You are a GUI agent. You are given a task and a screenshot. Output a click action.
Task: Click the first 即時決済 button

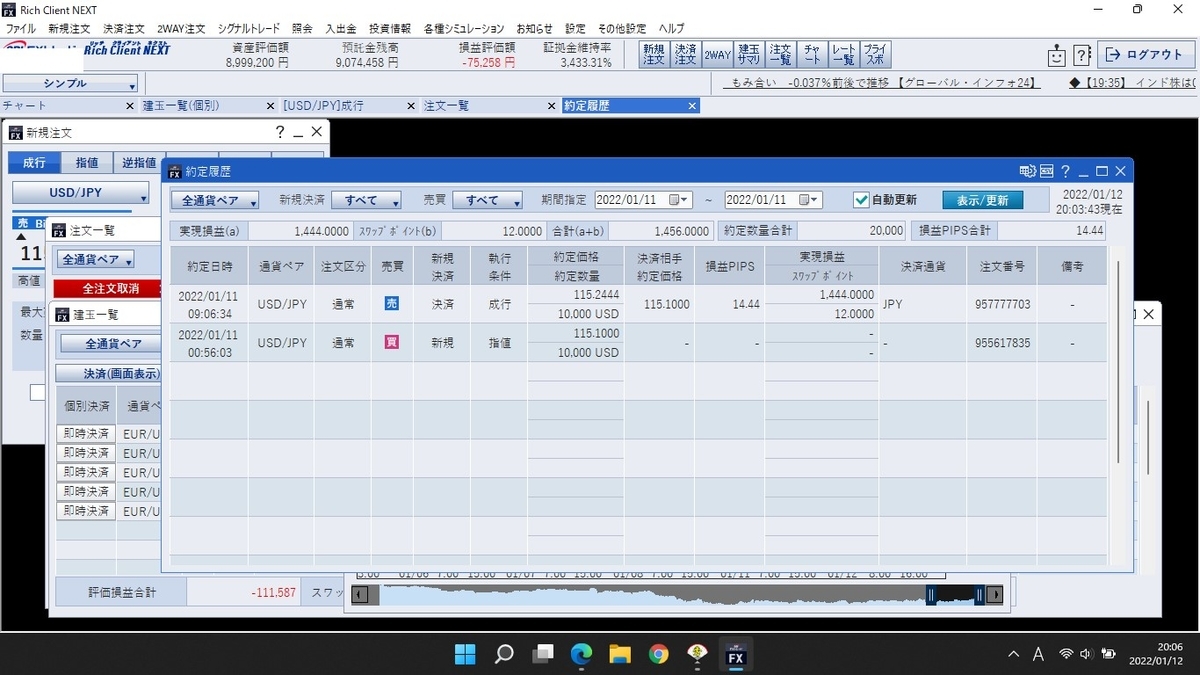[x=86, y=434]
